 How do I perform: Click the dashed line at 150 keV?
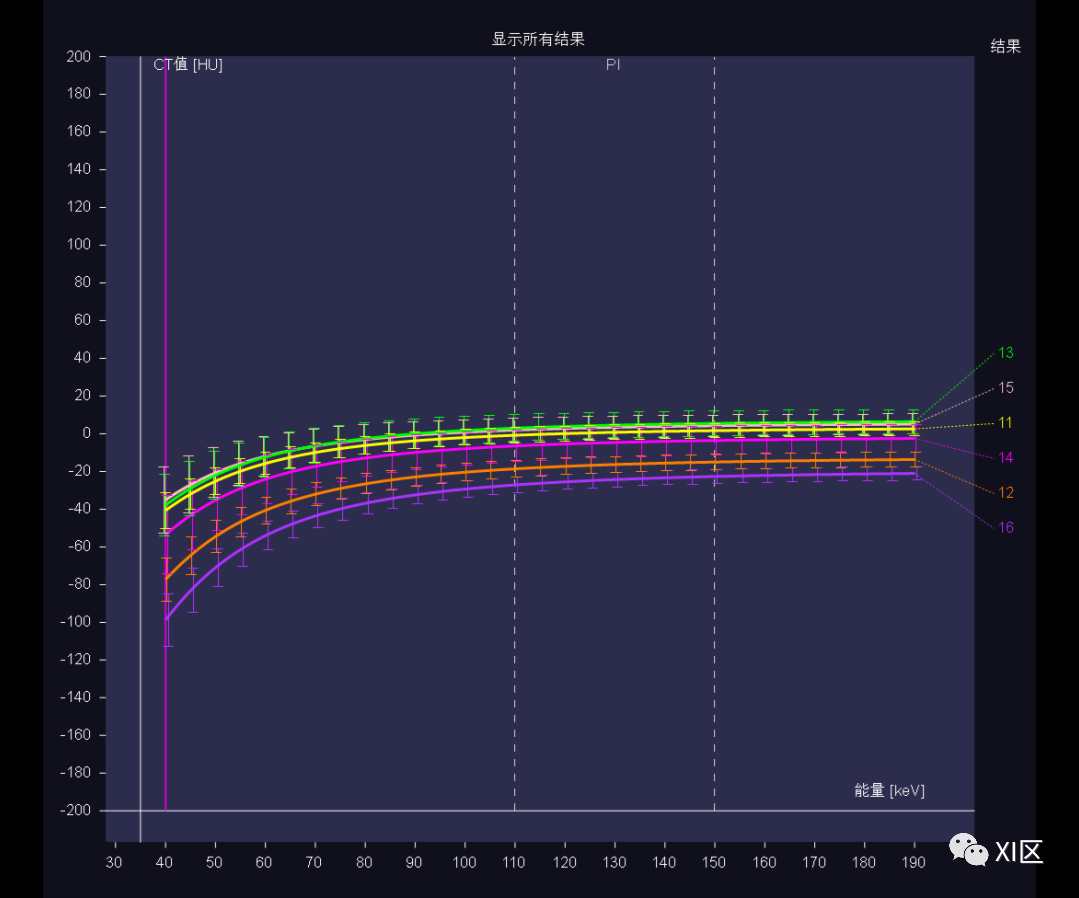[714, 434]
